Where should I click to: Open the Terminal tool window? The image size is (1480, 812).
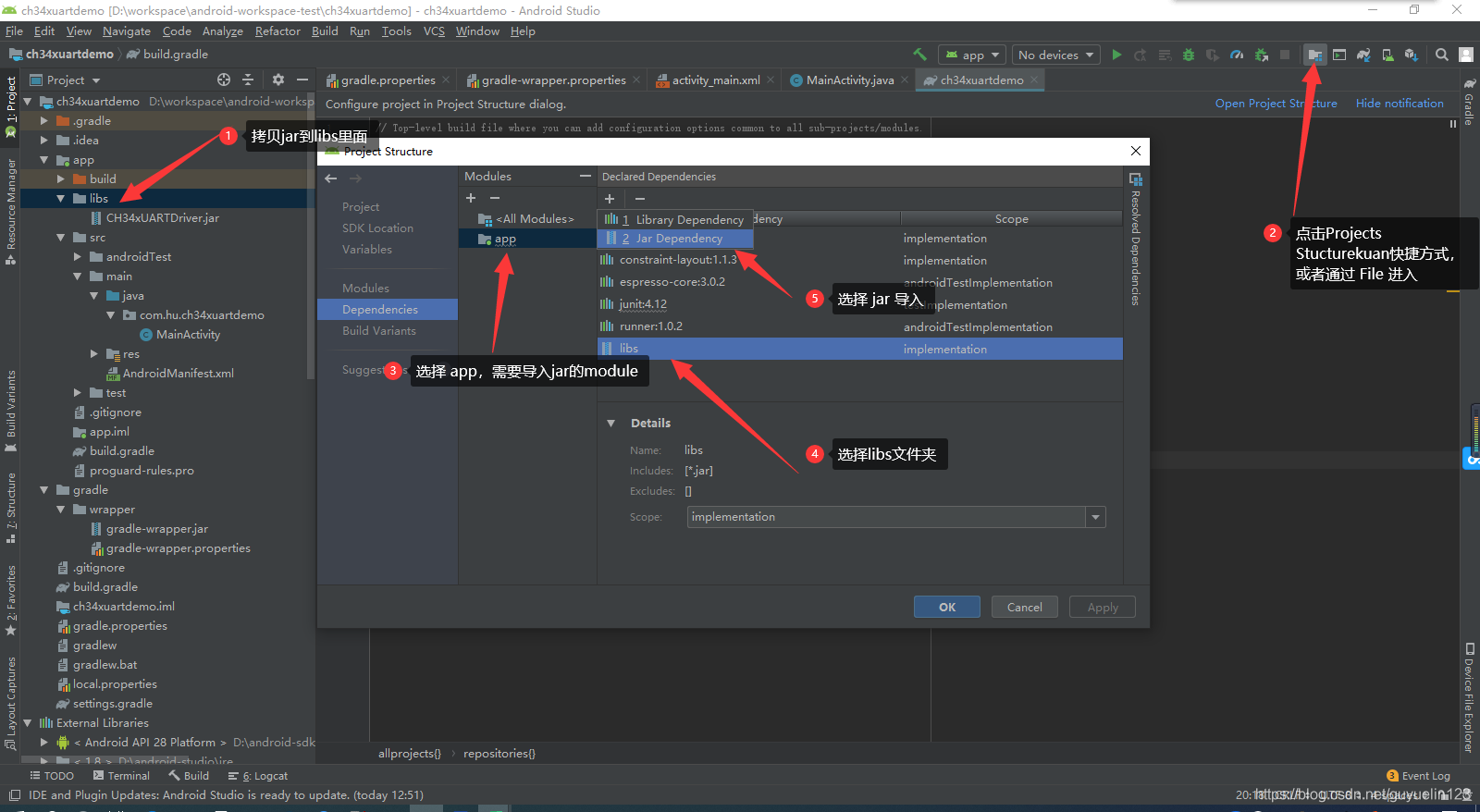coord(120,776)
